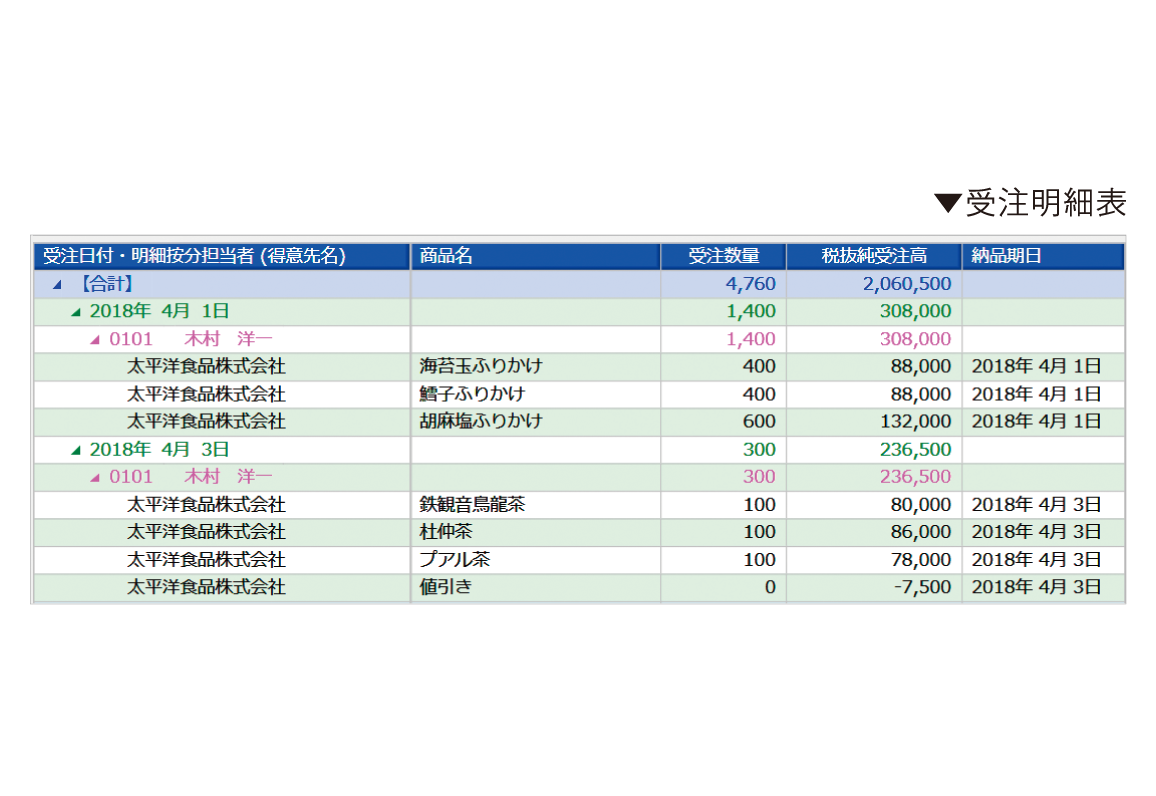Viewport: 1156px width, 796px height.
Task: Collapse 0101 木村 洋一 under 4月 3日
Action: coord(95,478)
